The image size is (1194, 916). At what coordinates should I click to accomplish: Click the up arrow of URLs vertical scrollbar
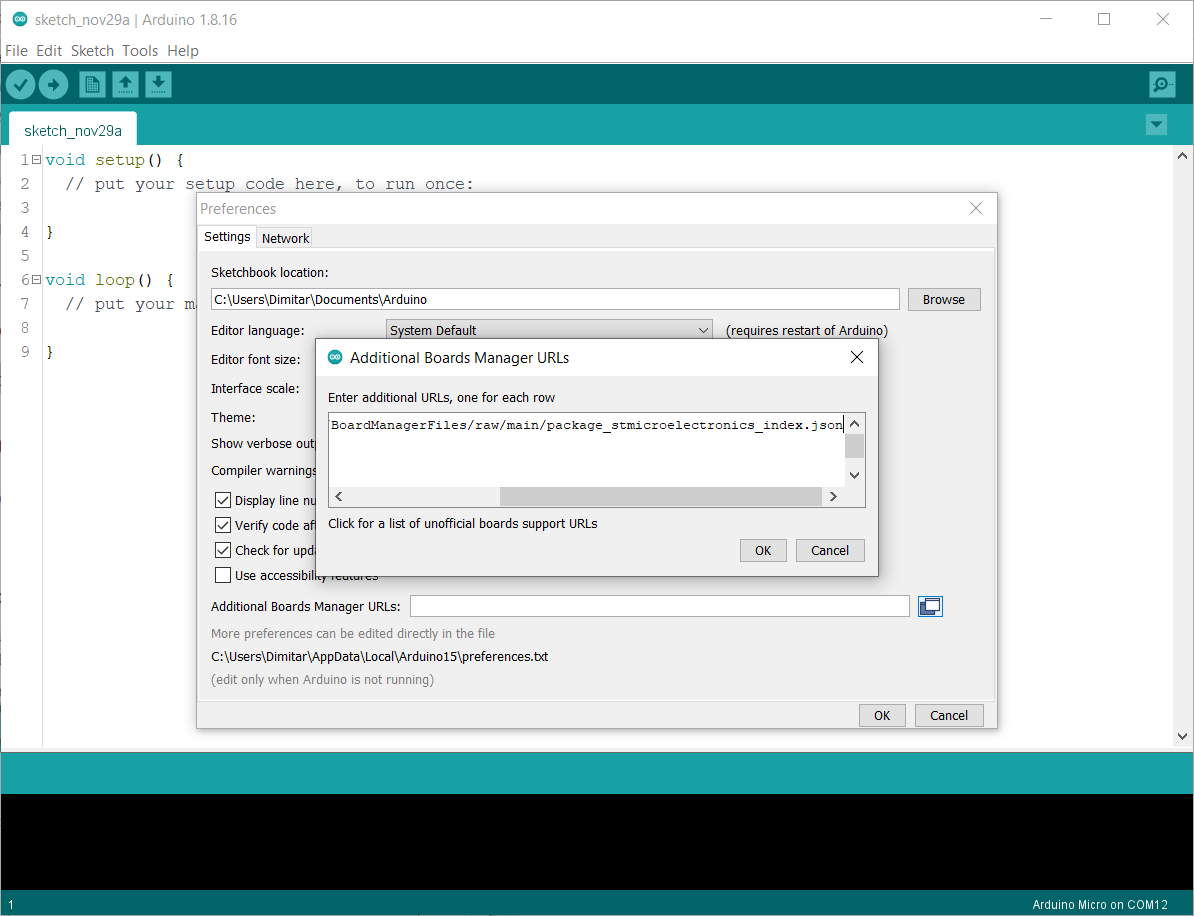coord(854,424)
